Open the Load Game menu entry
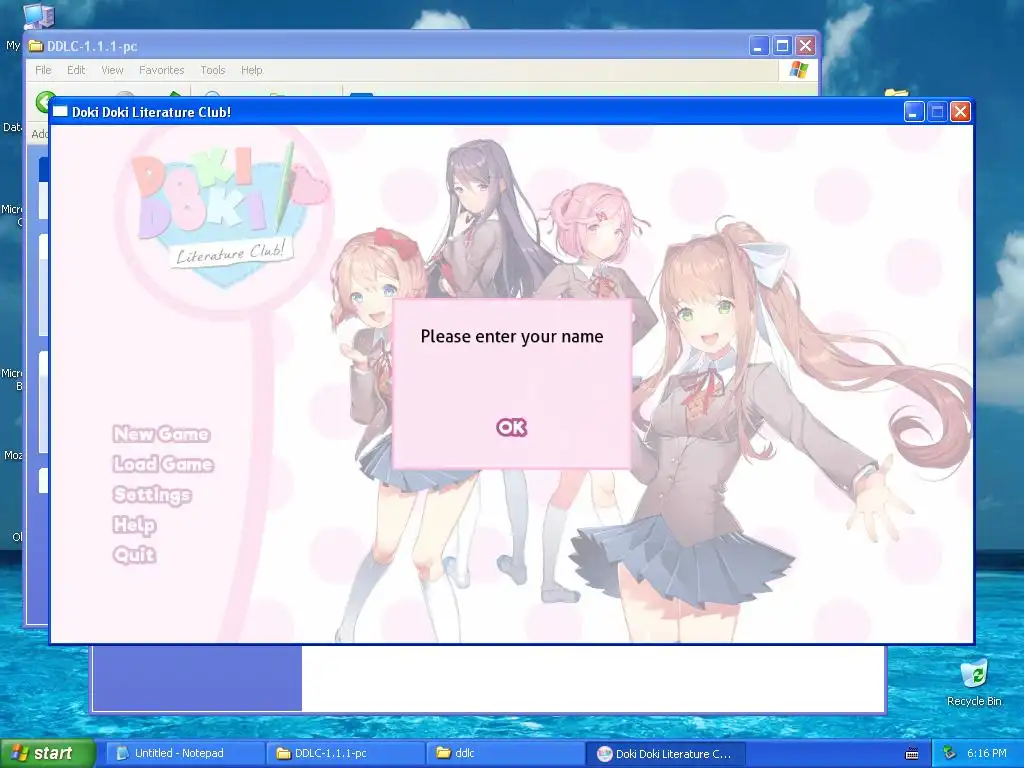 tap(163, 464)
